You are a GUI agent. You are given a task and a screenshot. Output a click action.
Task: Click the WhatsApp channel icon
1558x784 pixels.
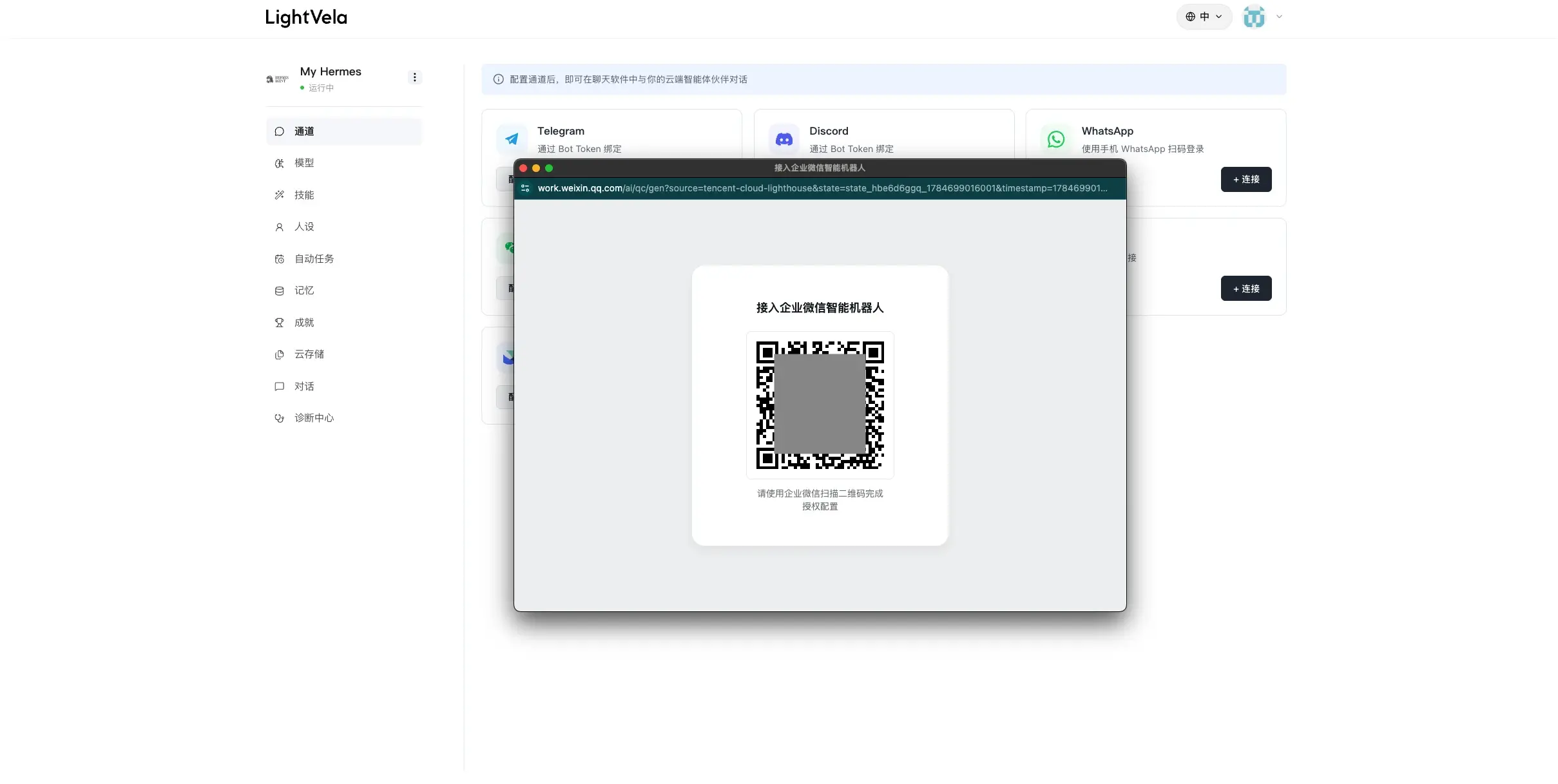point(1056,139)
